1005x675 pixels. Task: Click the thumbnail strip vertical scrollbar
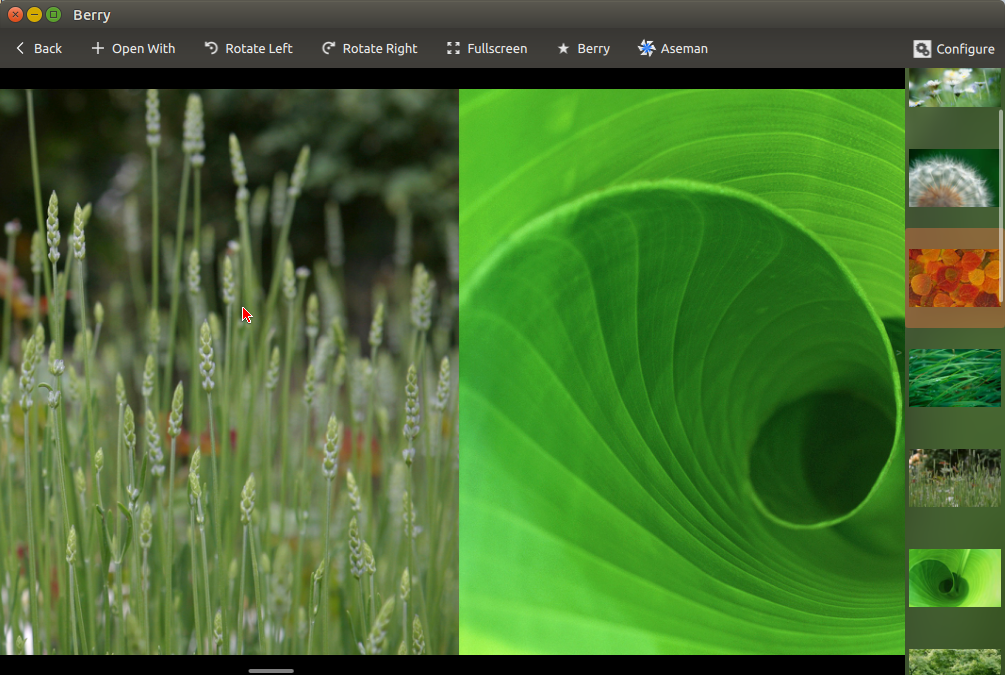1002,205
